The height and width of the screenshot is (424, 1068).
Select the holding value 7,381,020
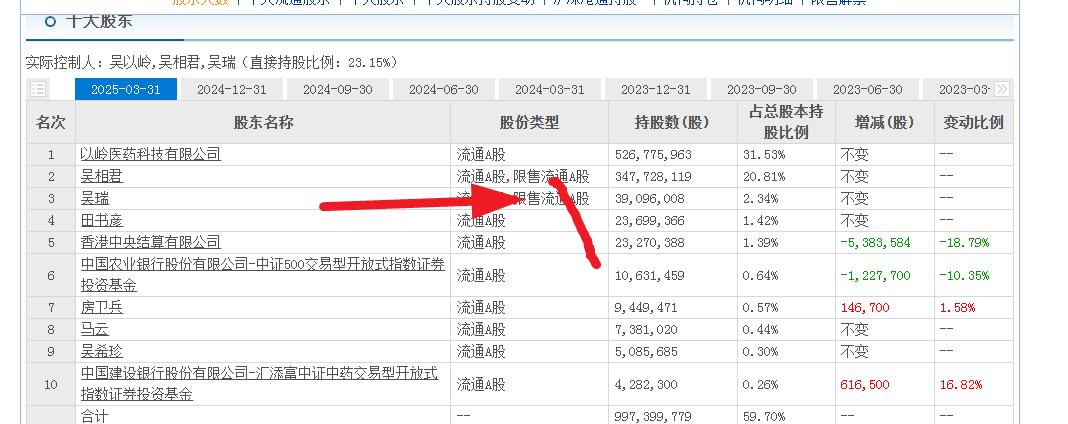(646, 330)
